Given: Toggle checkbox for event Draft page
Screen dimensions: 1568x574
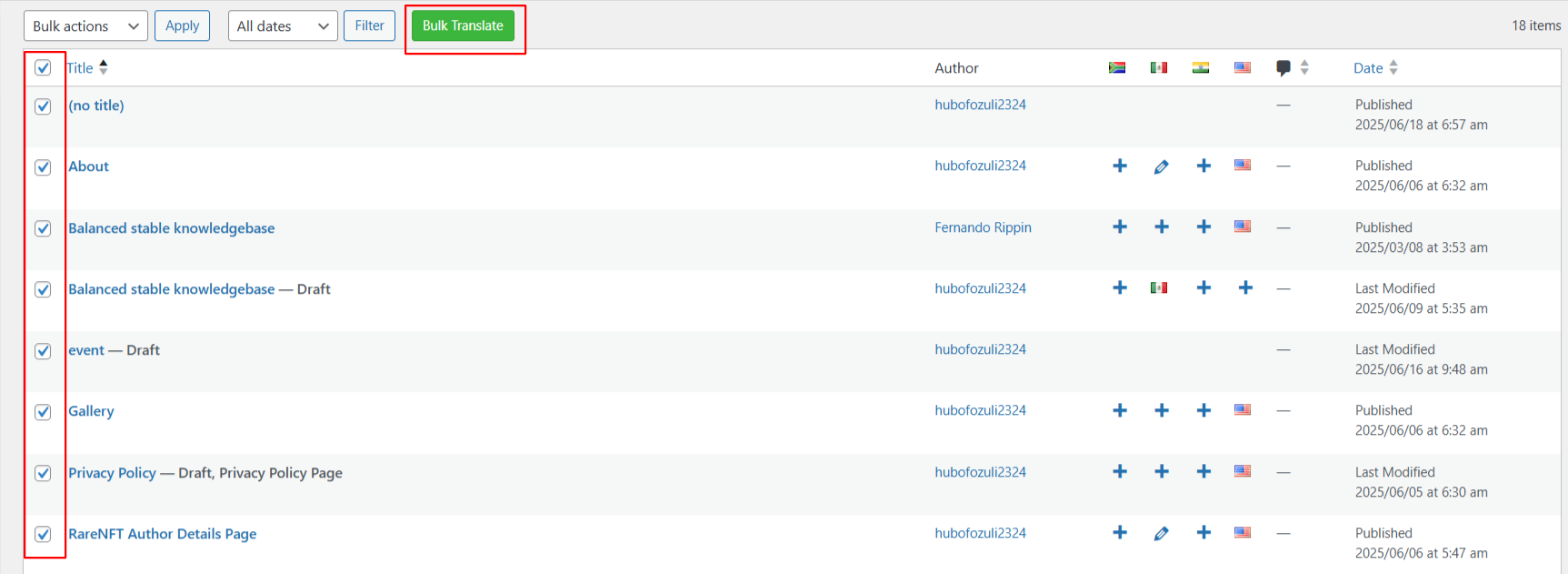Looking at the screenshot, I should click(x=43, y=351).
